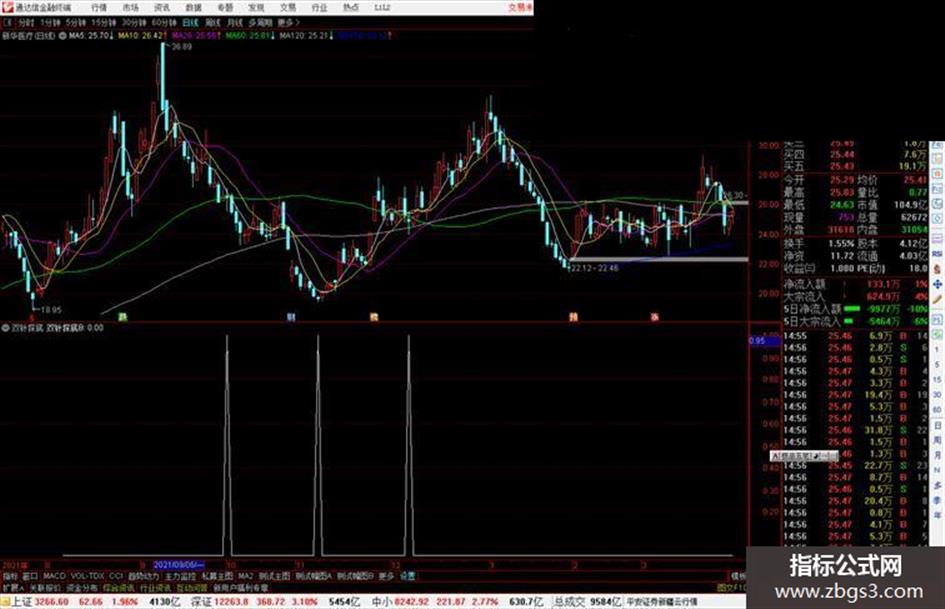Switch to the 分时 chart tab
The image size is (945, 609).
tap(26, 22)
